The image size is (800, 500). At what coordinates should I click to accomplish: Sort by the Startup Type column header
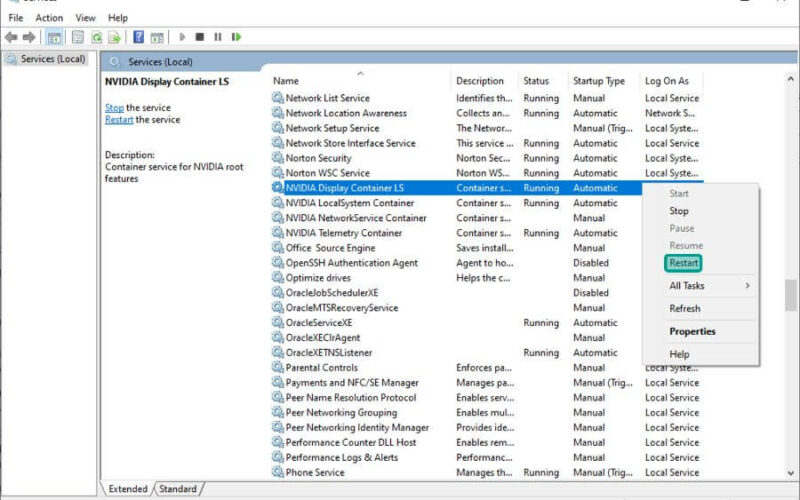(604, 81)
